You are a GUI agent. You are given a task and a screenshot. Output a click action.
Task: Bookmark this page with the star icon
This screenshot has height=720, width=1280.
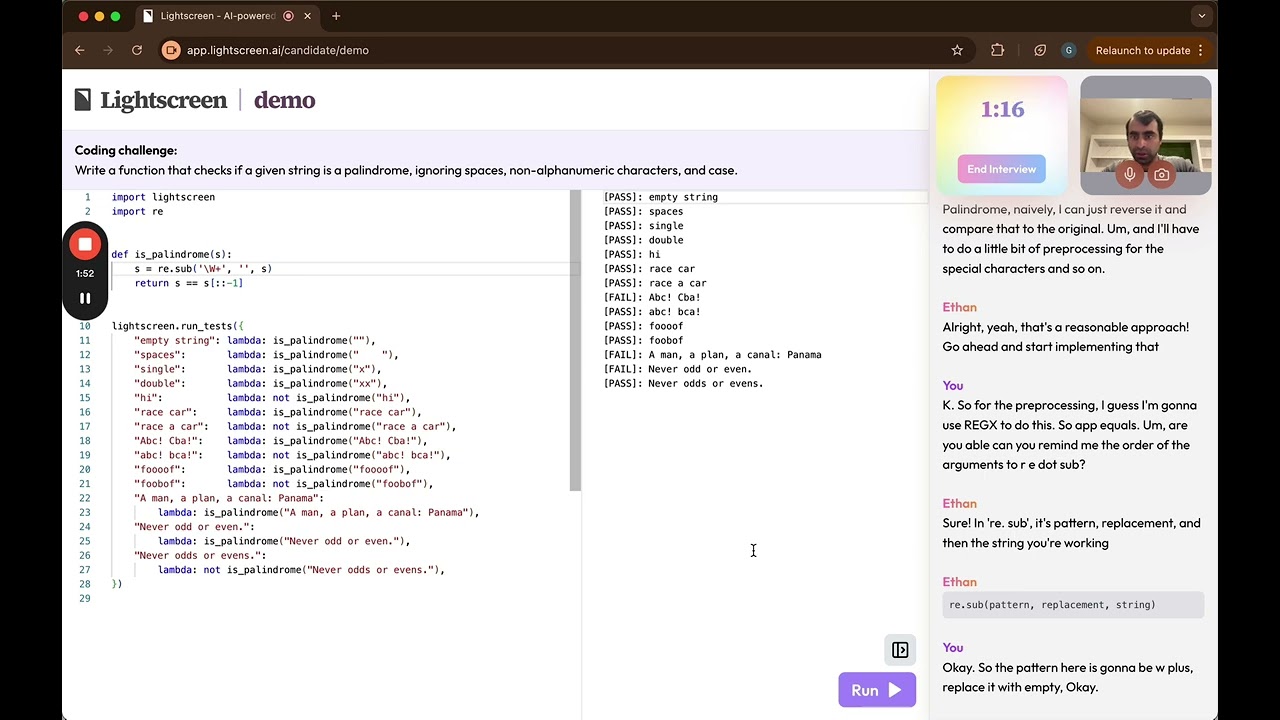click(957, 50)
